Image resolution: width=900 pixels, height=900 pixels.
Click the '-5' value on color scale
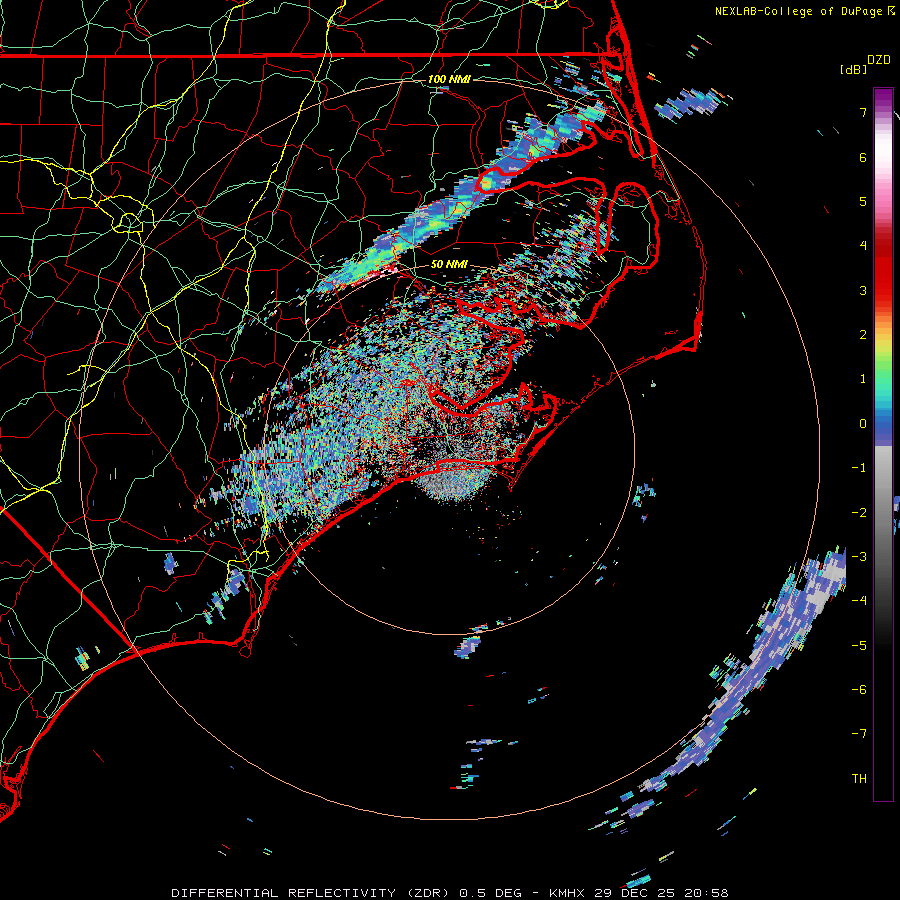[x=859, y=646]
